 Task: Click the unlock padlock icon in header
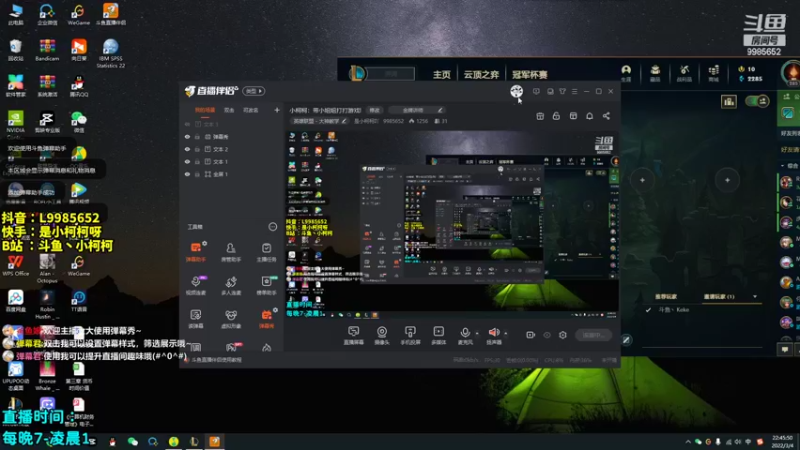556,116
